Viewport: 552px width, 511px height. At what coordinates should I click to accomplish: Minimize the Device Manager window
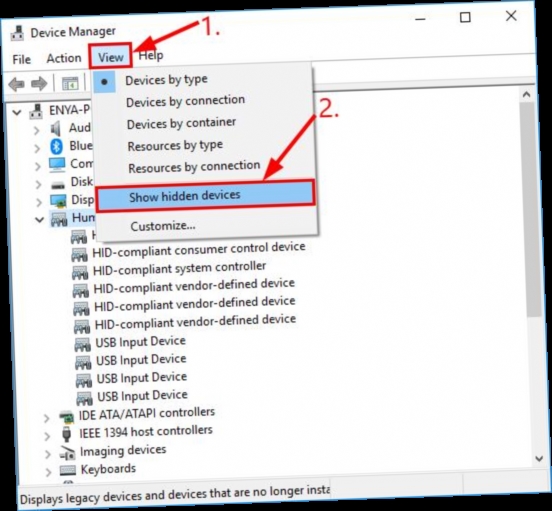pos(420,18)
